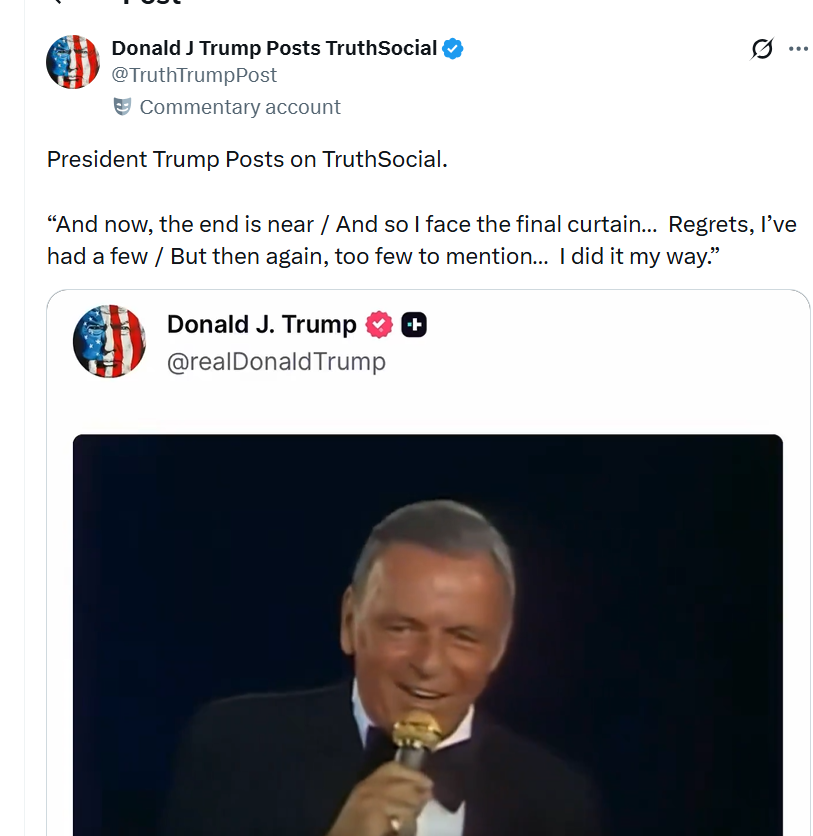
Task: Click the black plus badge beside Trump's checkmark
Action: (x=414, y=324)
